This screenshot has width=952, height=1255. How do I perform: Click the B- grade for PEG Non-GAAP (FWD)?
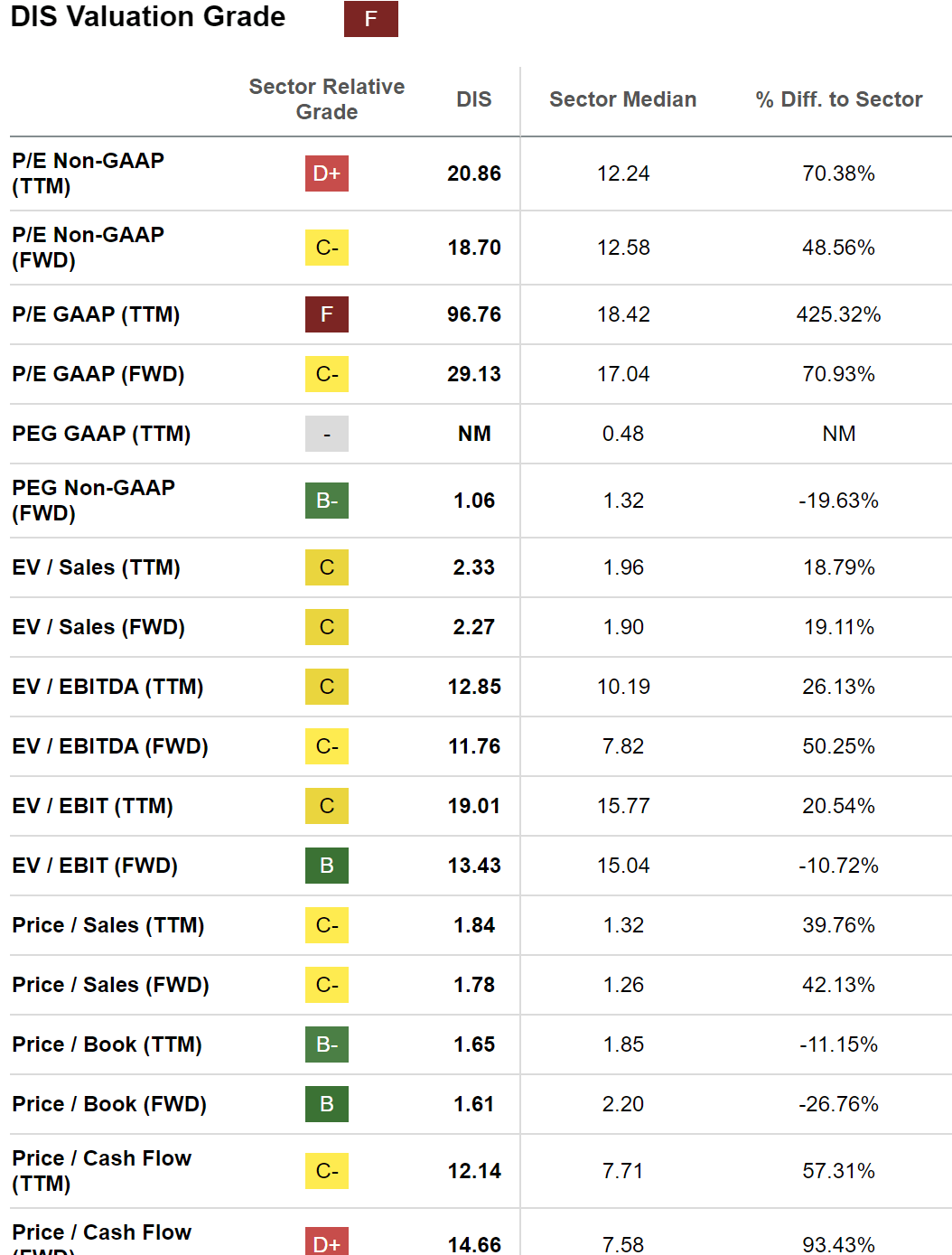(326, 501)
